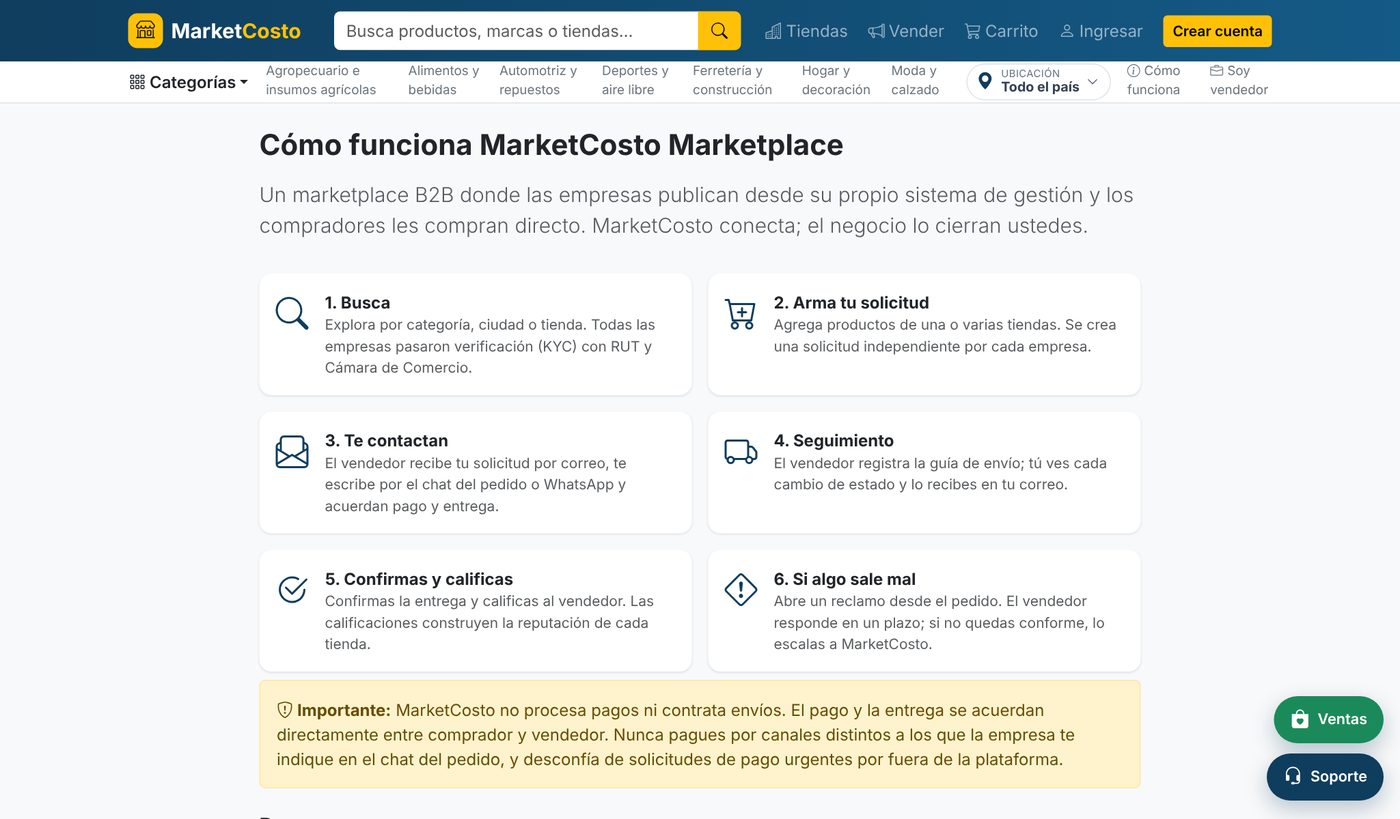Click the floating Soporte button
Screen dimensions: 1400x819
point(1325,776)
